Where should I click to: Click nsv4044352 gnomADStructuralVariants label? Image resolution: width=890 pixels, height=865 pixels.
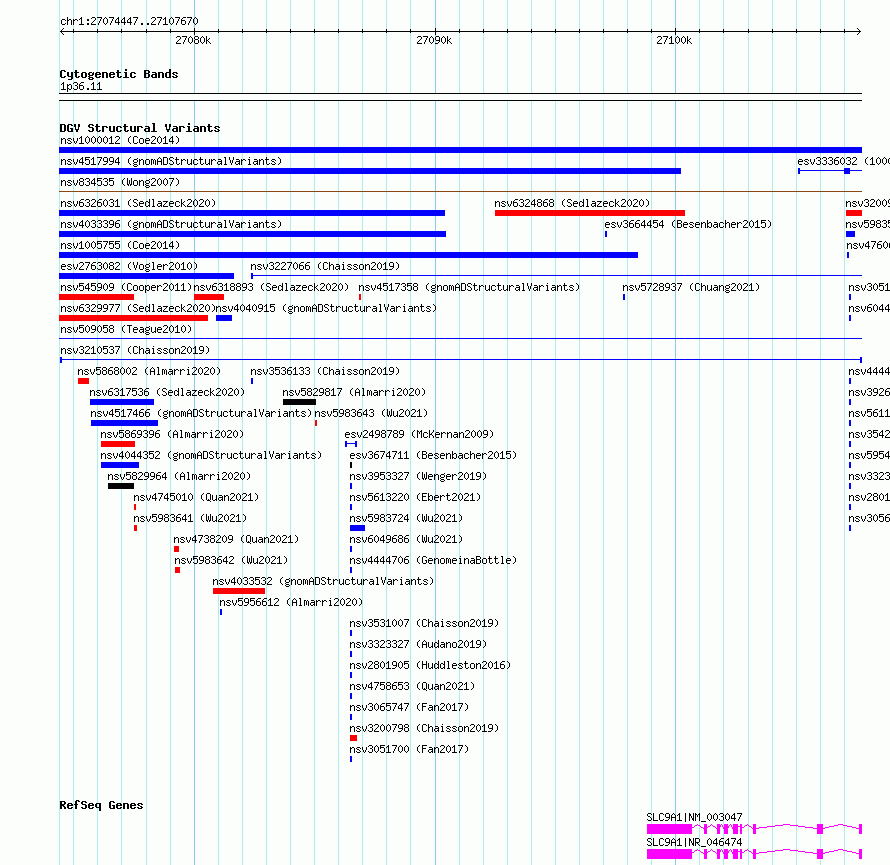pos(211,455)
